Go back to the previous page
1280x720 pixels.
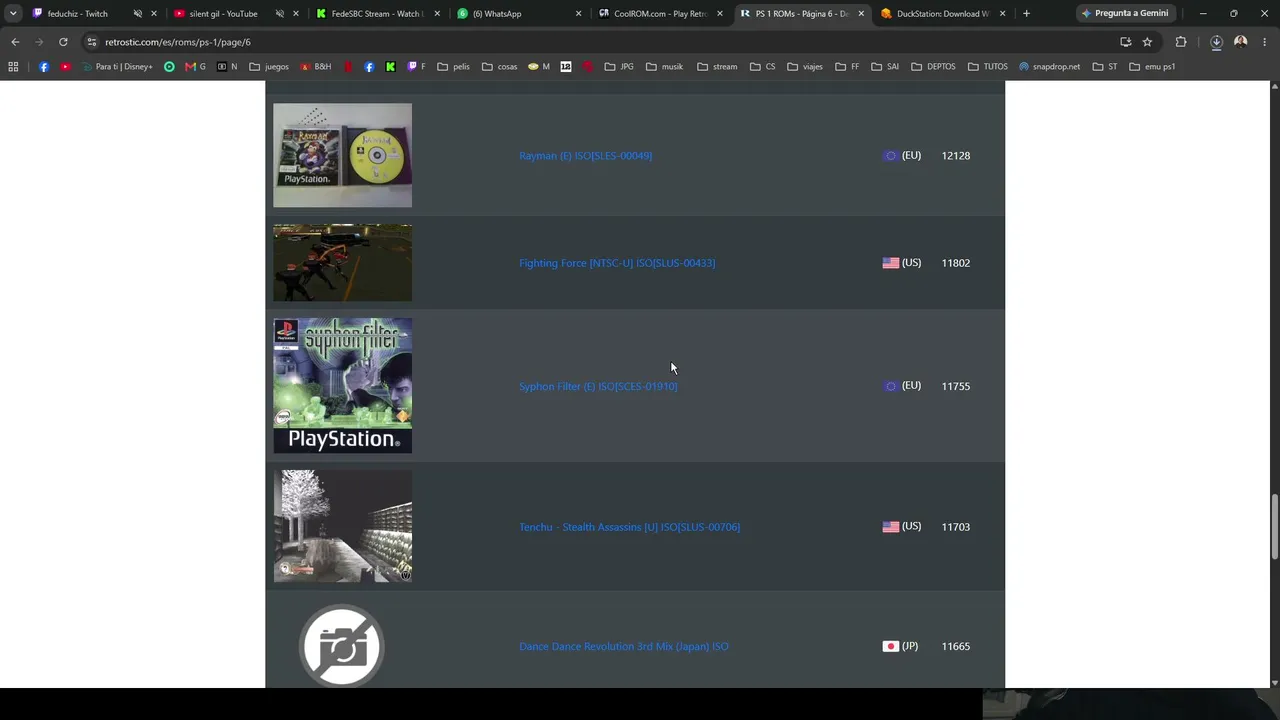(x=15, y=42)
